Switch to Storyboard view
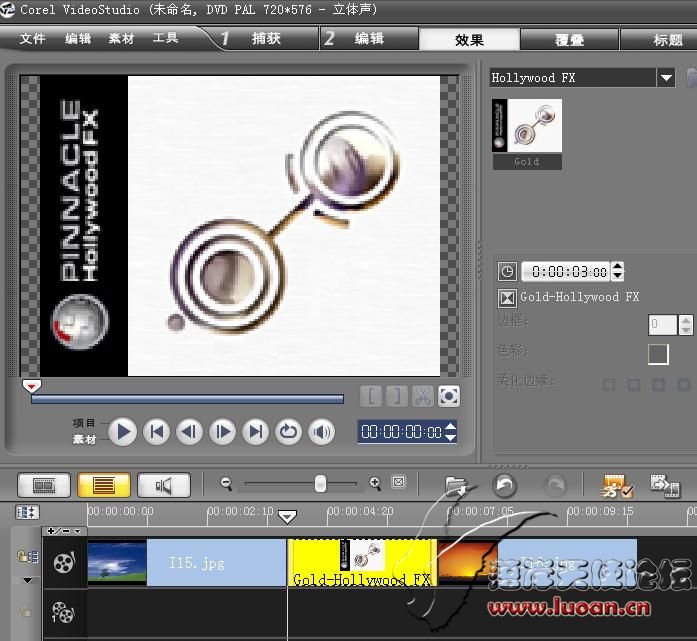This screenshot has width=697, height=641. point(44,485)
